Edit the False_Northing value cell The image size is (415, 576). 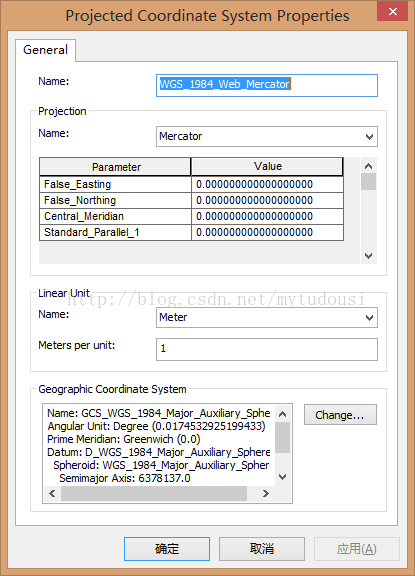(267, 201)
